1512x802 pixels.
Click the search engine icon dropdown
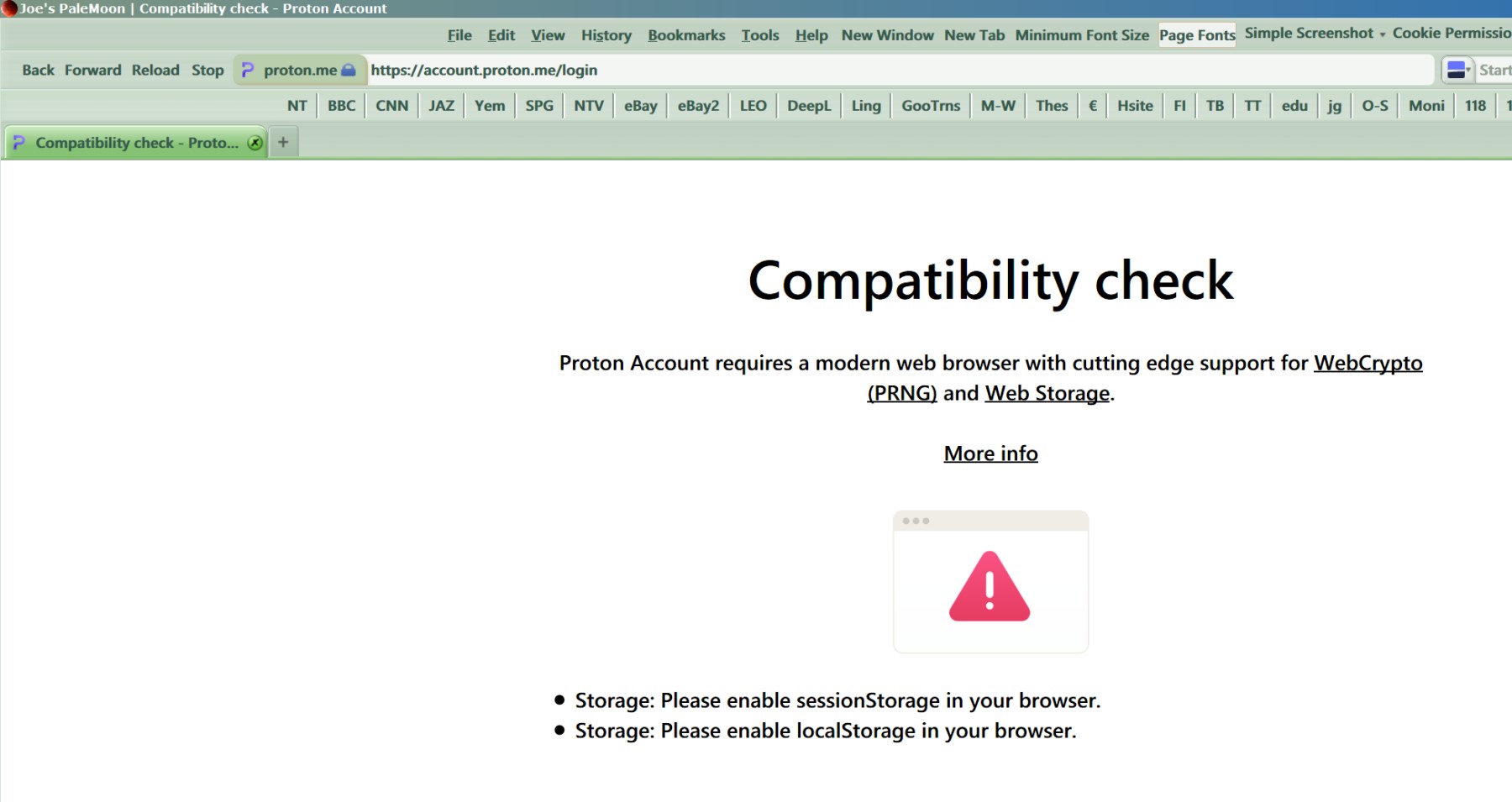[x=1458, y=70]
